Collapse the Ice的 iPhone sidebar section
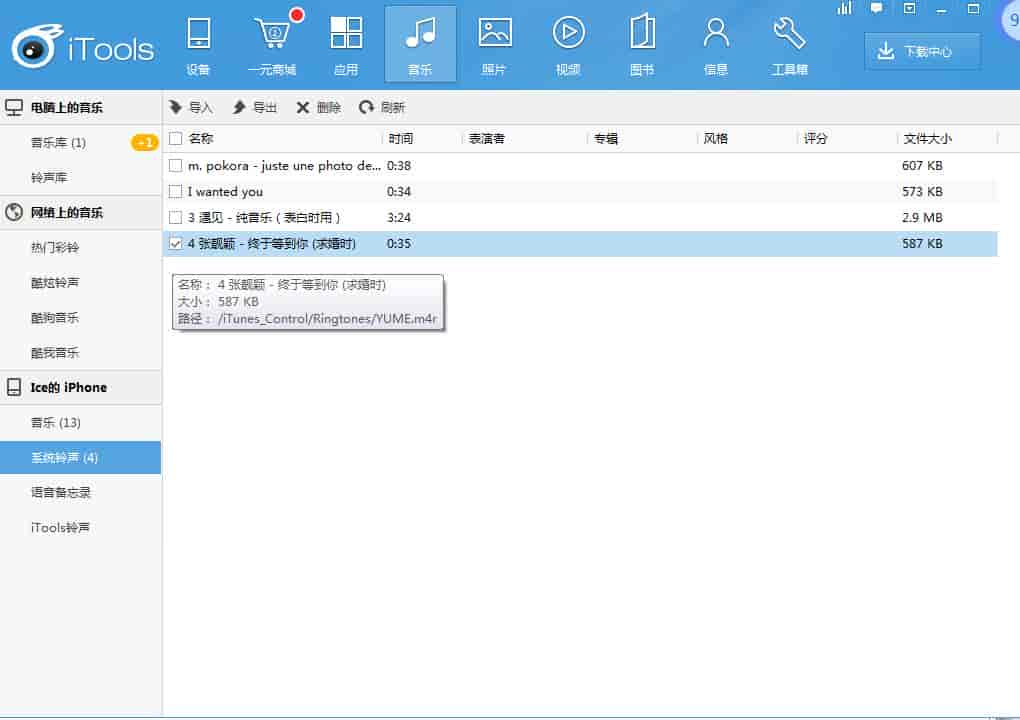 [x=81, y=388]
